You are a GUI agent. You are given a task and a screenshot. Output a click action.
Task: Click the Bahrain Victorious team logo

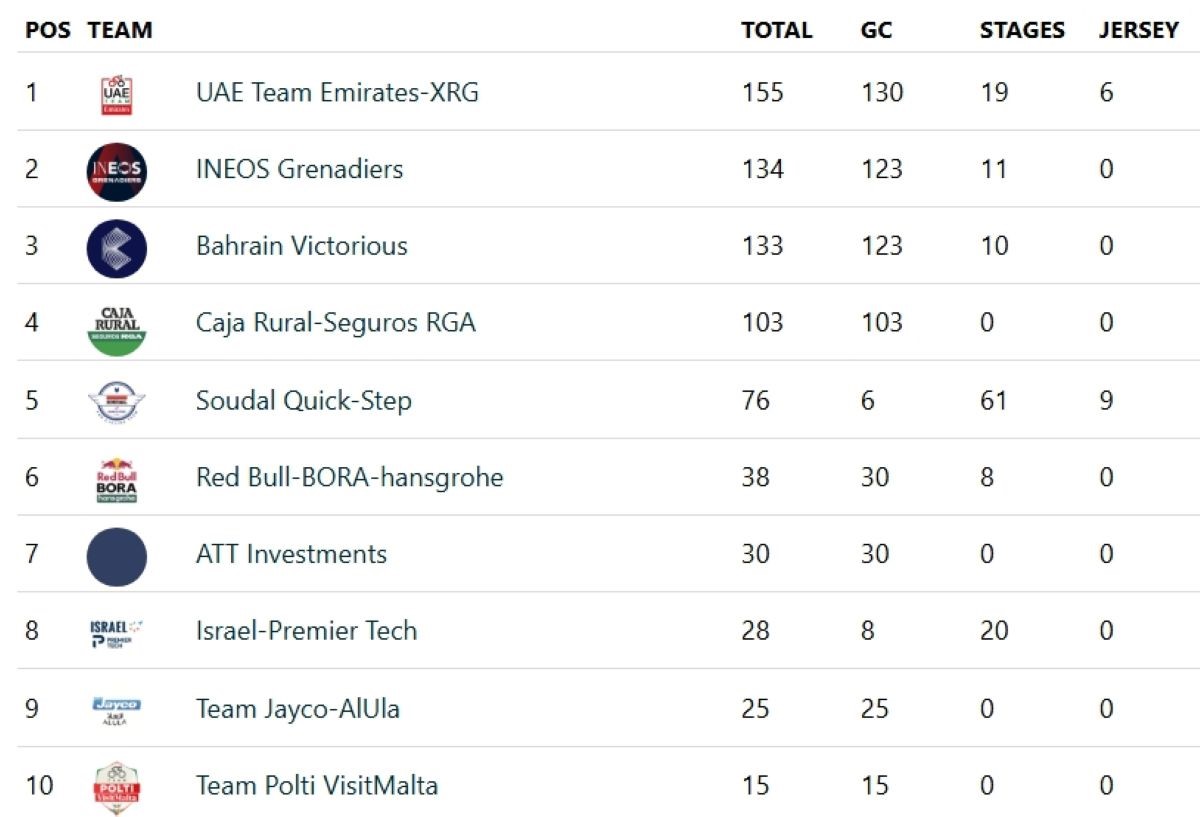[x=117, y=248]
